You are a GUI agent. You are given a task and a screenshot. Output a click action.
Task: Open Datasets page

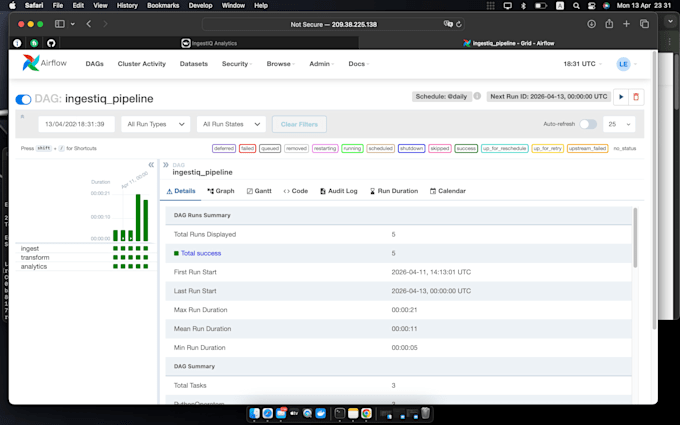(193, 64)
